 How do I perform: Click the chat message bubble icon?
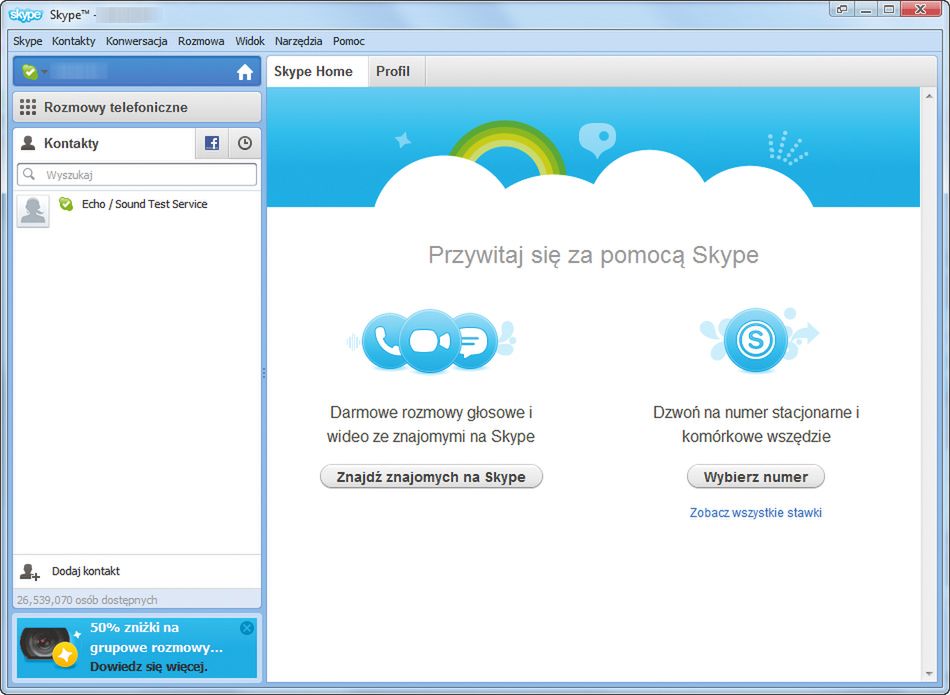pyautogui.click(x=475, y=341)
